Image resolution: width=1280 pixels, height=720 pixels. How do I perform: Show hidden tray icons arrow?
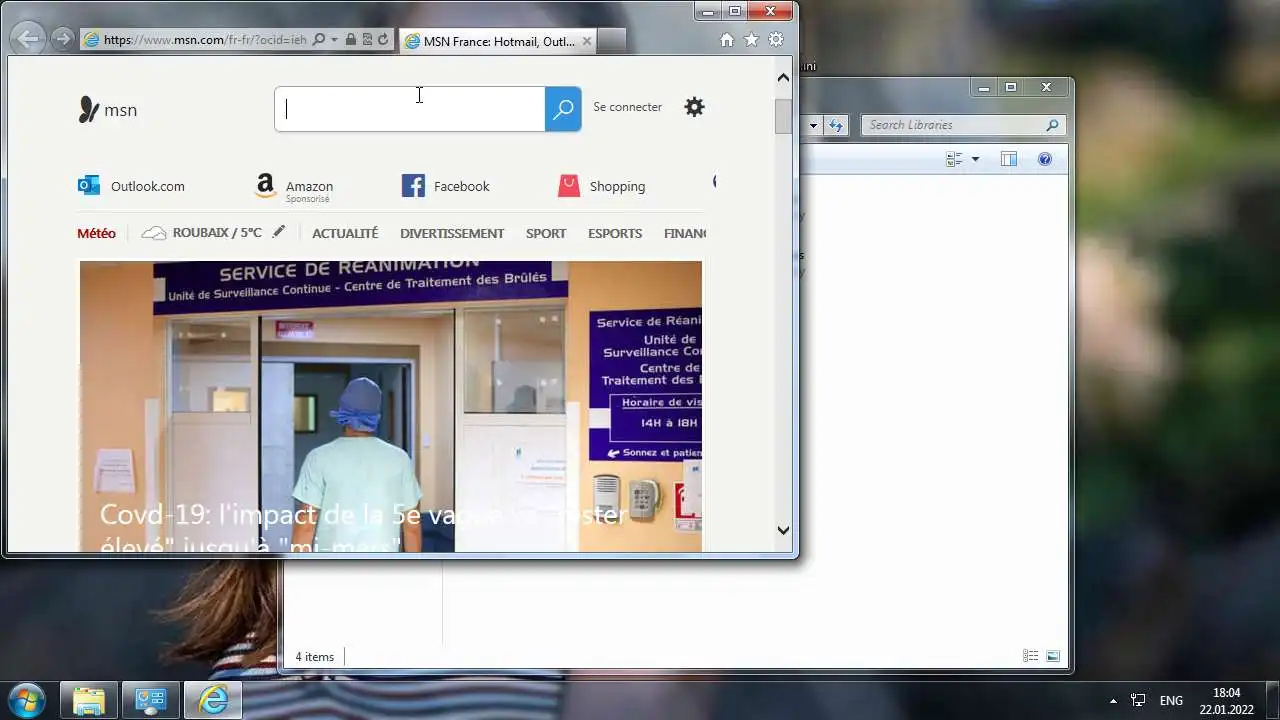[x=1113, y=701]
